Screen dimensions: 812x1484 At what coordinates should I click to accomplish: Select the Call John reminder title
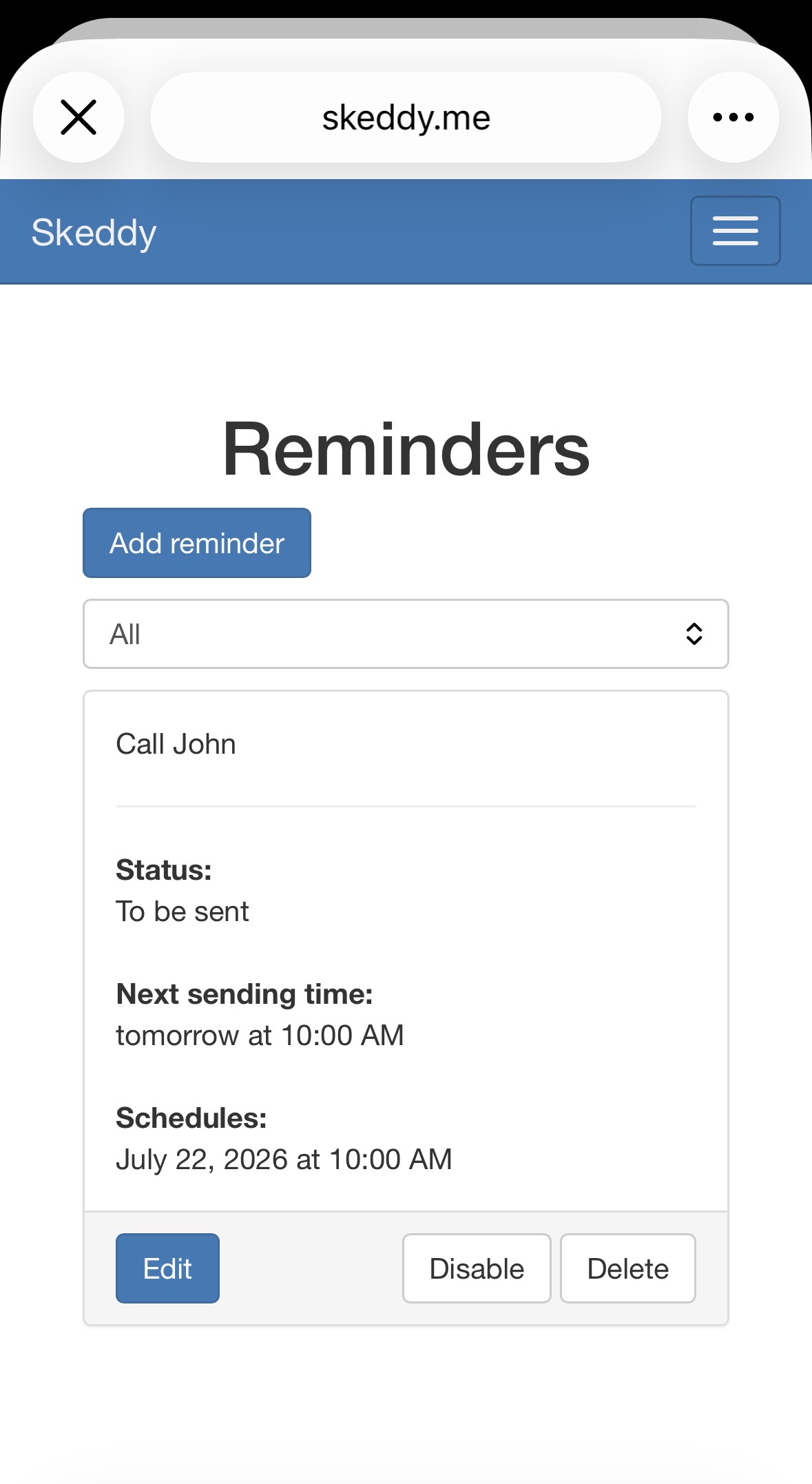coord(176,744)
